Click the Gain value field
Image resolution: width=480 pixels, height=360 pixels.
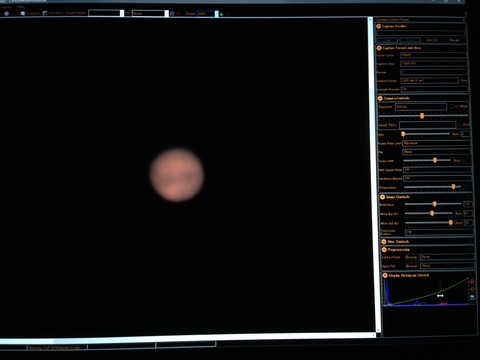click(465, 134)
